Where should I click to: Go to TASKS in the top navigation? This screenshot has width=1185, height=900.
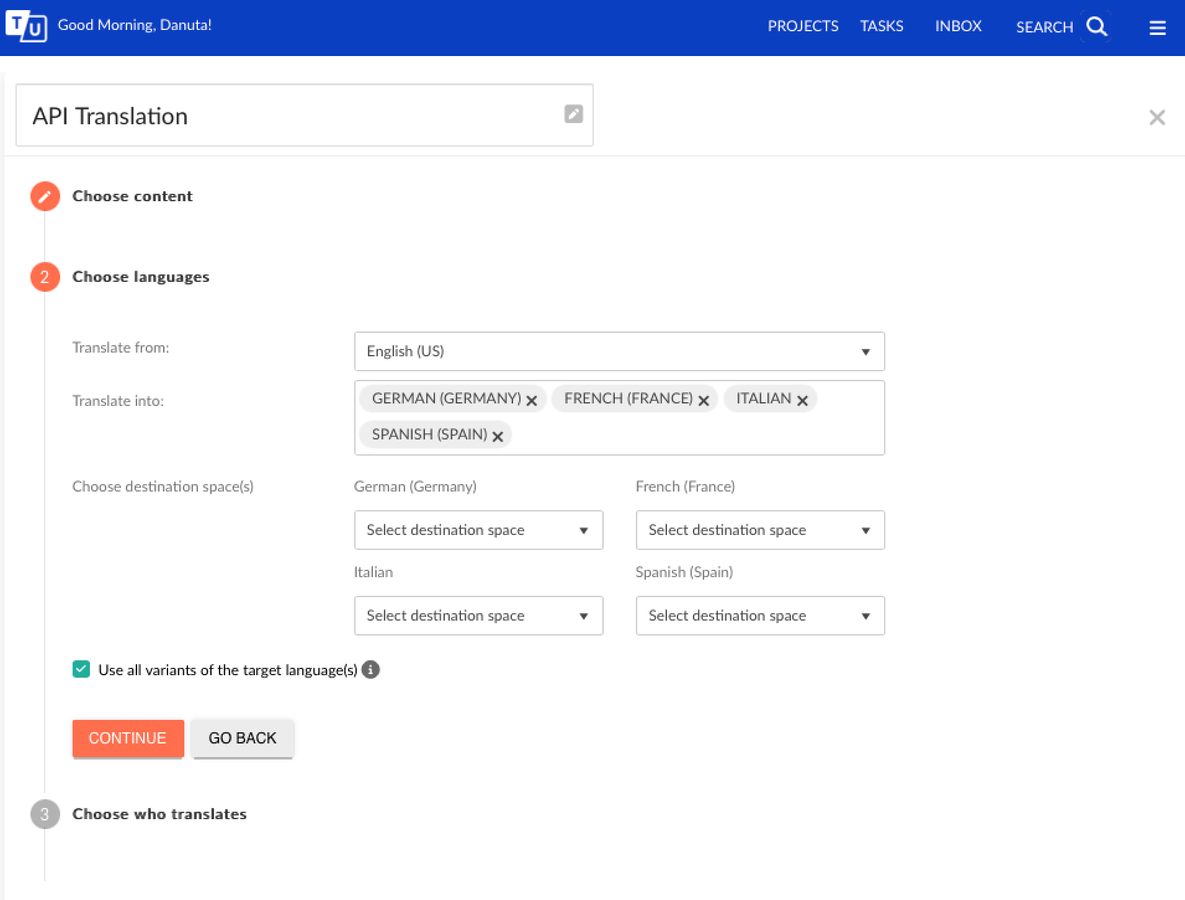click(881, 26)
